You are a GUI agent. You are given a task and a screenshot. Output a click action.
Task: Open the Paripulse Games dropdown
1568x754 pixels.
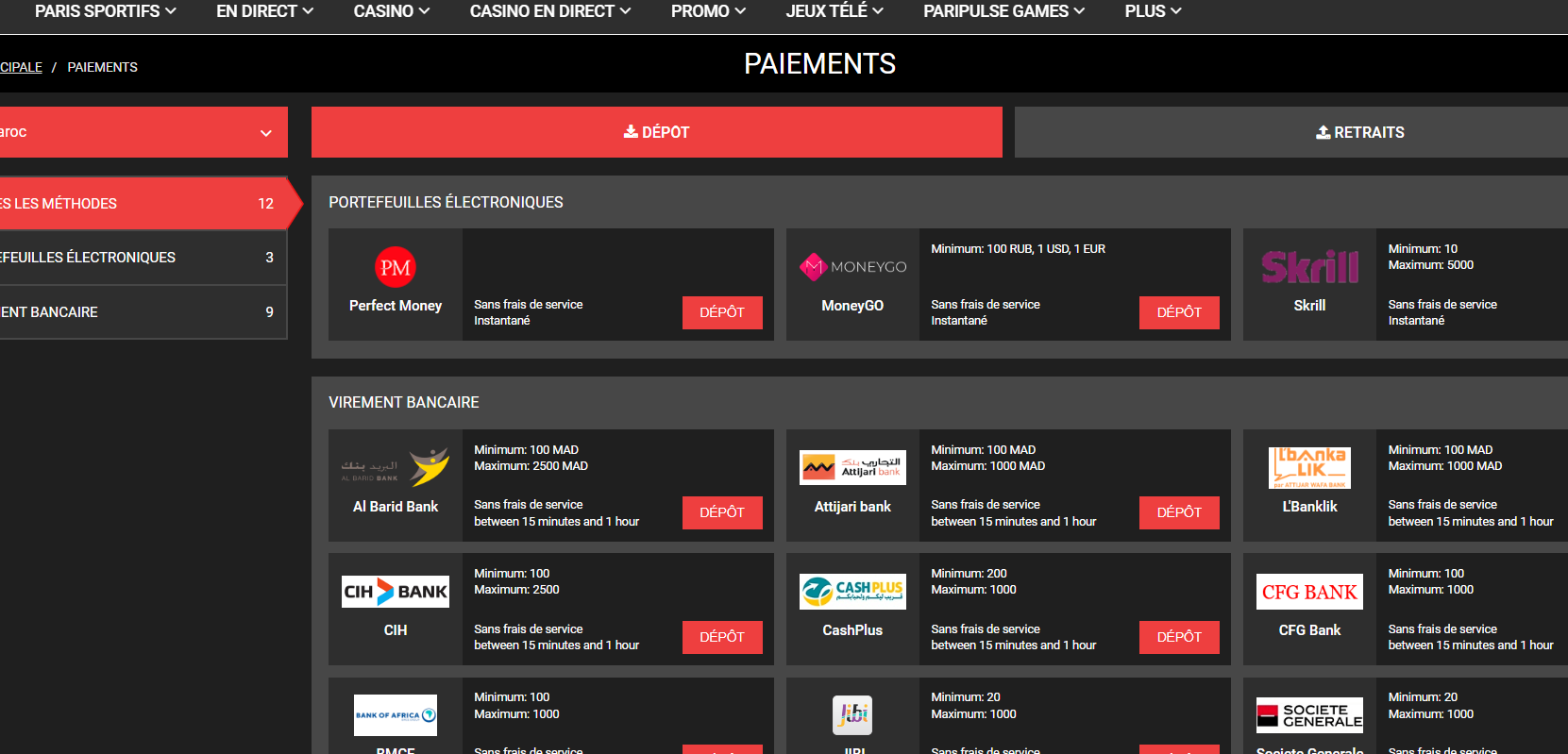[1003, 11]
